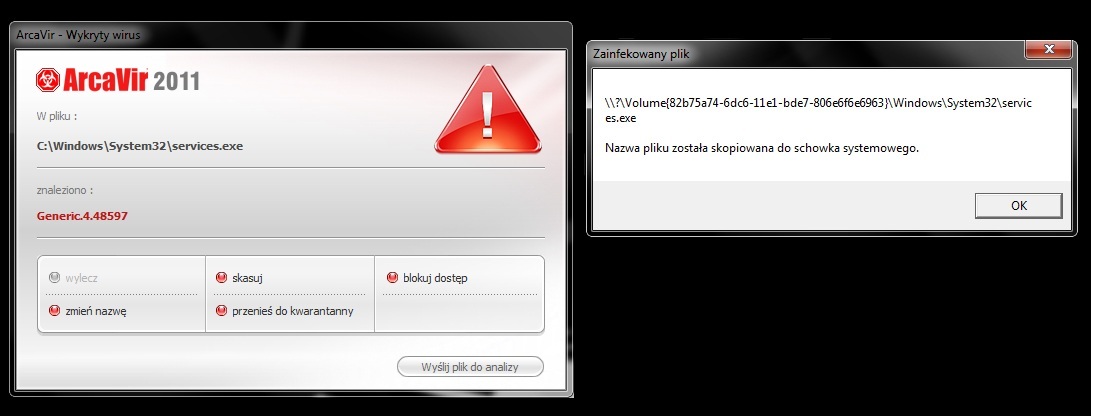Select the skasuj delete option
The height and width of the screenshot is (416, 1094).
(x=239, y=278)
